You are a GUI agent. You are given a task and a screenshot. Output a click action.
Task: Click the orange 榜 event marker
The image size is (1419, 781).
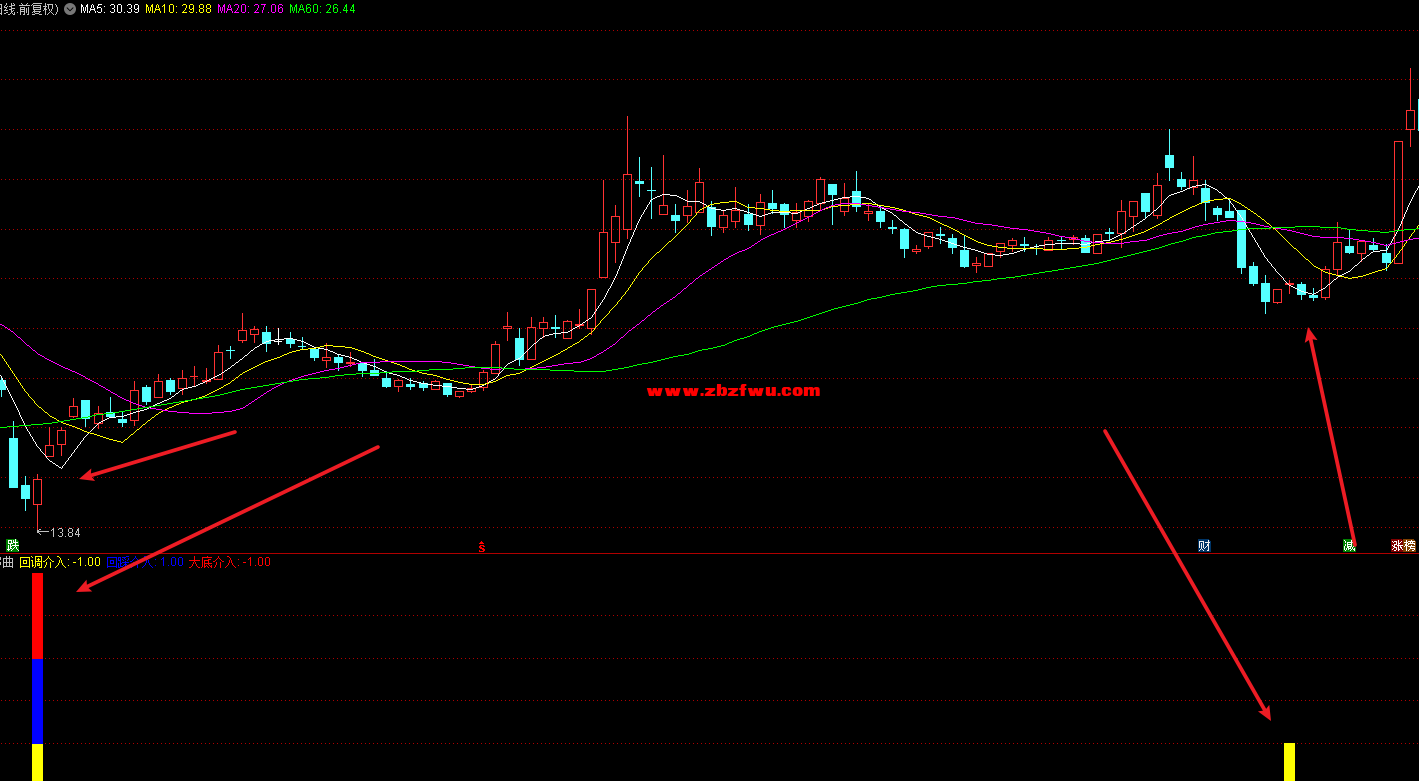1410,546
